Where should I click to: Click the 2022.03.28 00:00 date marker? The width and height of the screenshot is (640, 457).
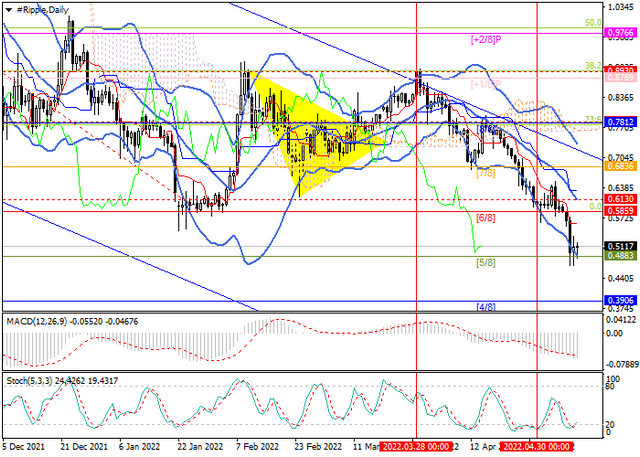[416, 446]
